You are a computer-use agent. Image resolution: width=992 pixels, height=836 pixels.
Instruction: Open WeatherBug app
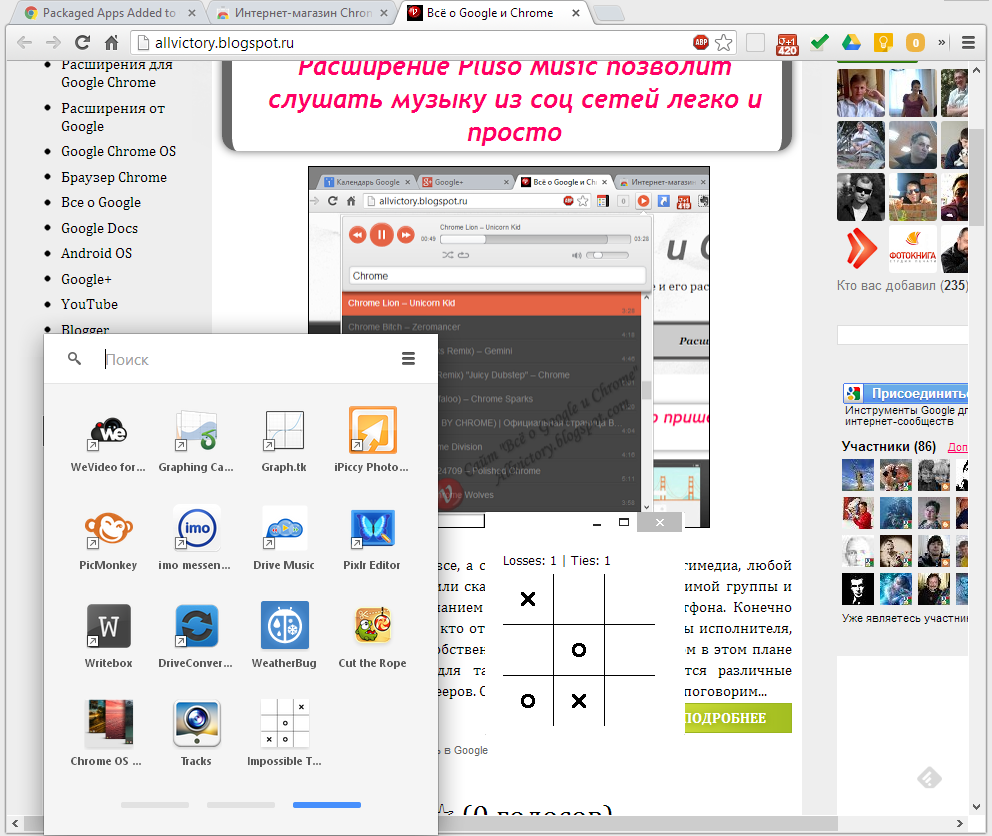[x=284, y=627]
